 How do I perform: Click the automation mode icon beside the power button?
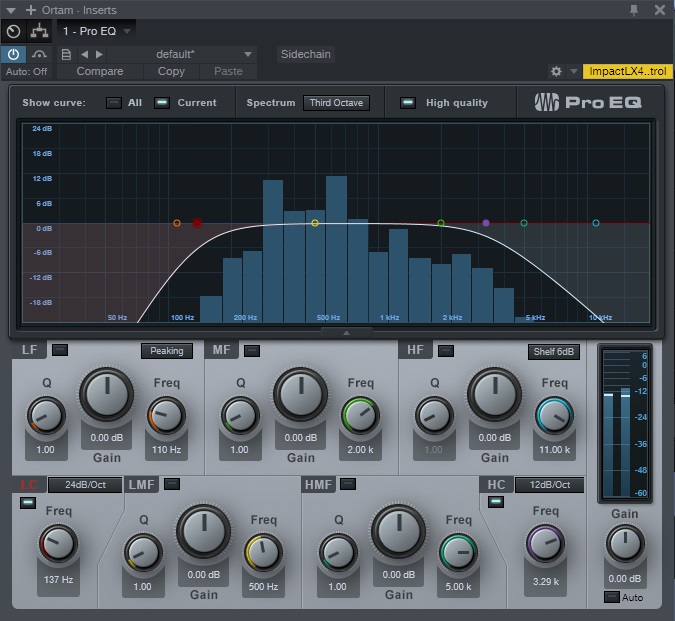click(x=39, y=55)
